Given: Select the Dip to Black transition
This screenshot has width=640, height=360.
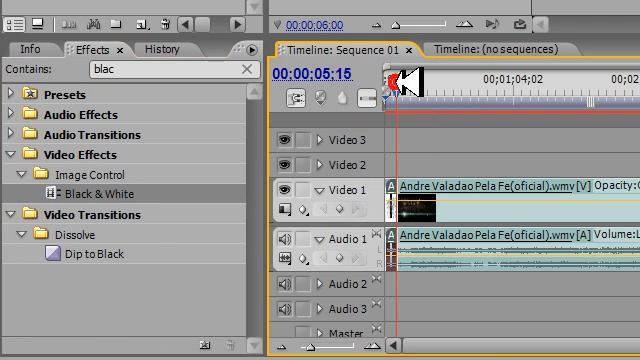Looking at the screenshot, I should pyautogui.click(x=94, y=254).
